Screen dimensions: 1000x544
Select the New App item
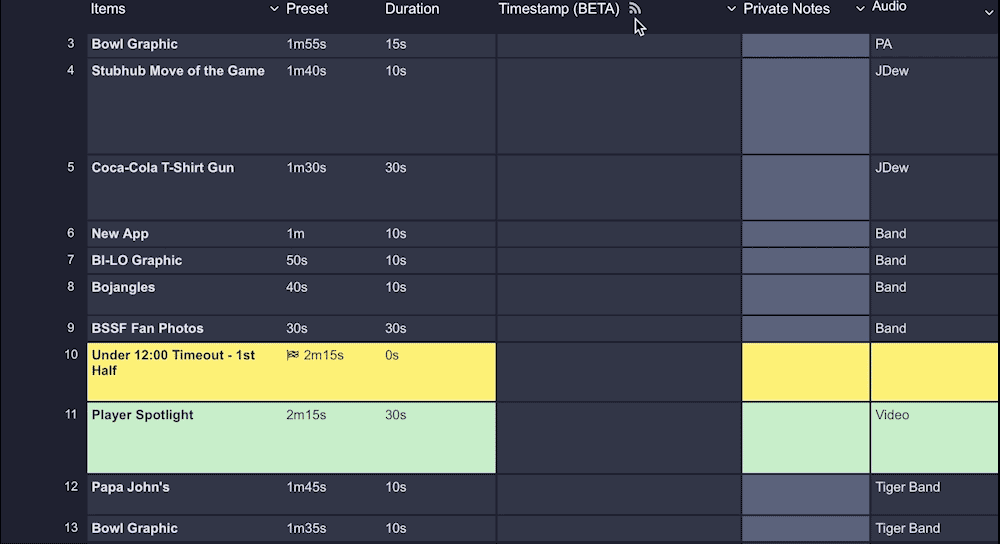click(x=120, y=233)
